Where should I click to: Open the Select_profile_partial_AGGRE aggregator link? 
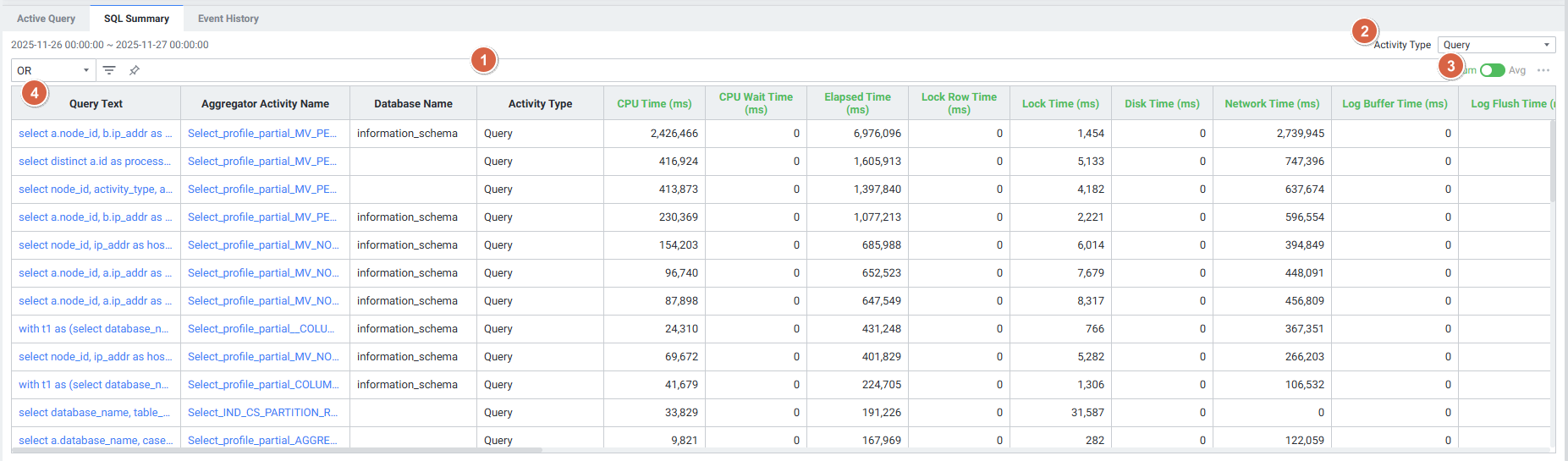click(262, 441)
